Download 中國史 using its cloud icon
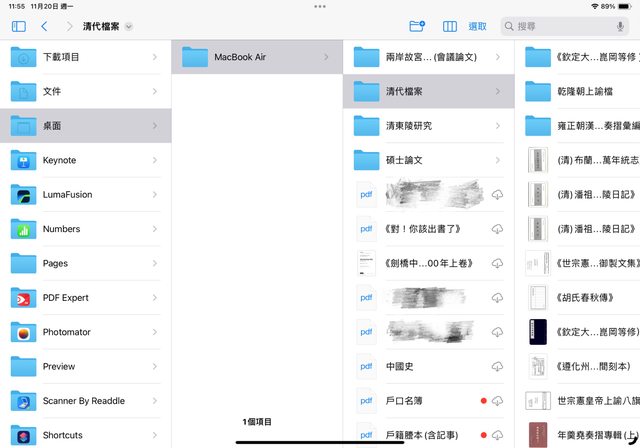Screen dimensions: 640x448 497,367
